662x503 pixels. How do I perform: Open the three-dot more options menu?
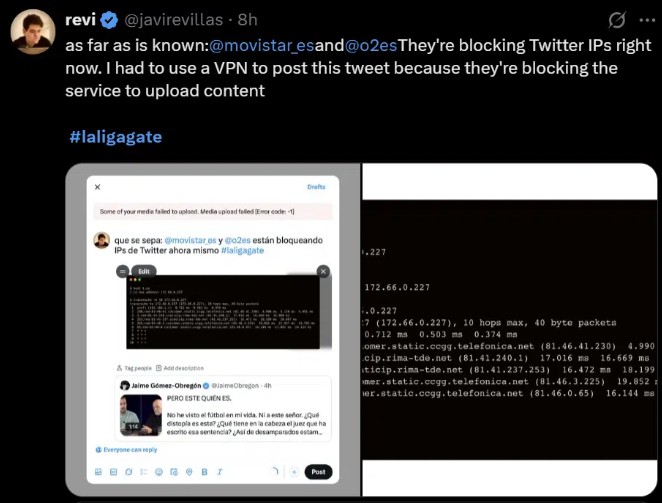coord(647,20)
